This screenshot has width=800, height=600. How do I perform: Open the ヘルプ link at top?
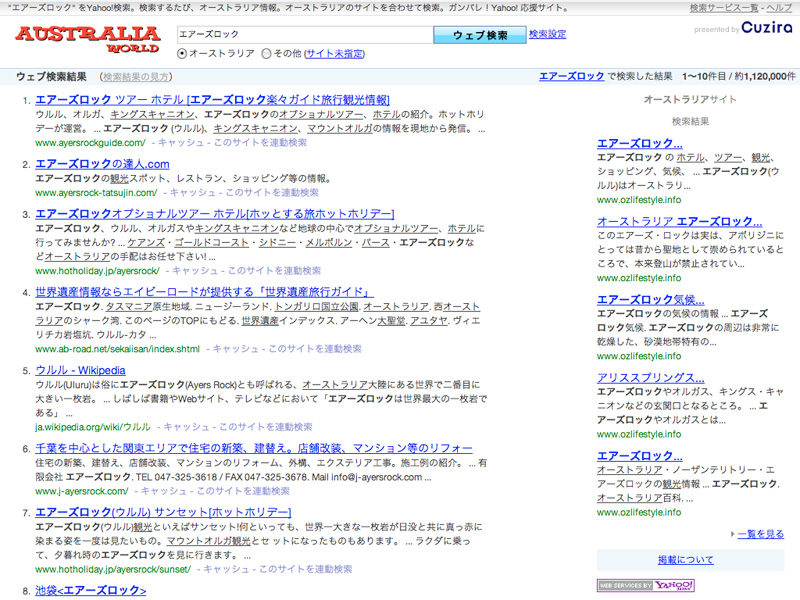point(779,8)
